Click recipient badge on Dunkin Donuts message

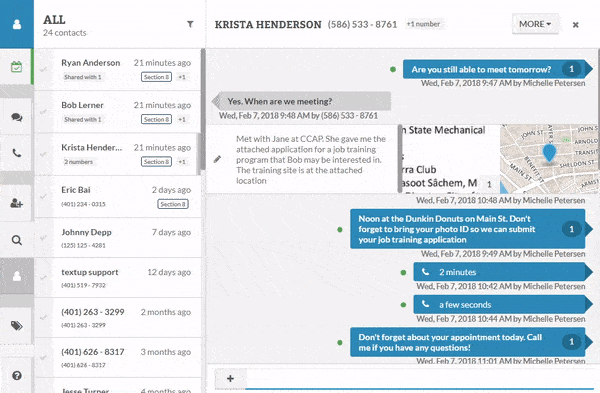(x=571, y=229)
